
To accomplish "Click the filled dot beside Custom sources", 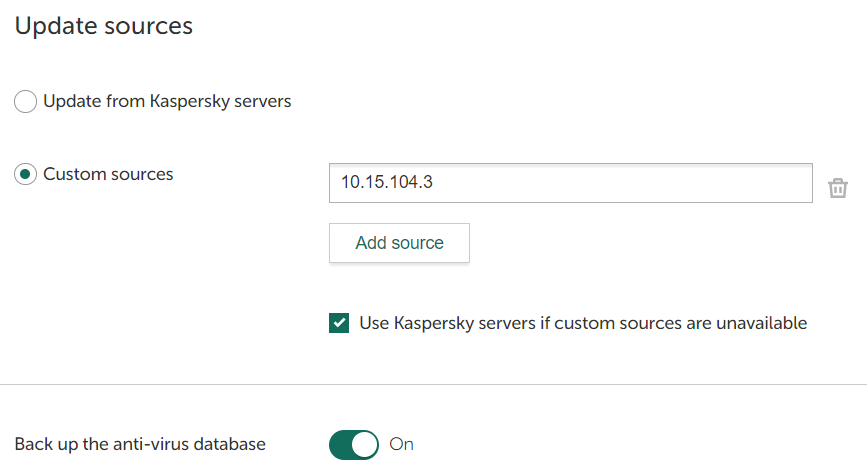I will [26, 175].
